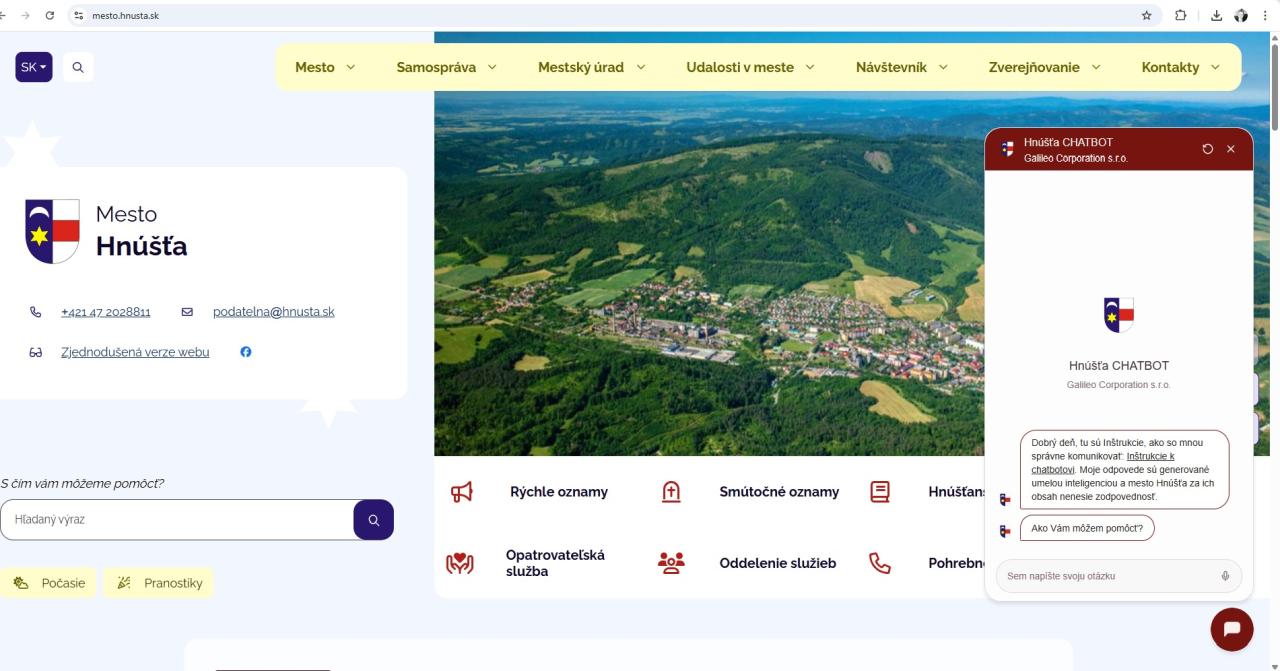Click the heart-in-hands Opatrovateľská služba icon
Screen dimensions: 1280x671
point(460,563)
